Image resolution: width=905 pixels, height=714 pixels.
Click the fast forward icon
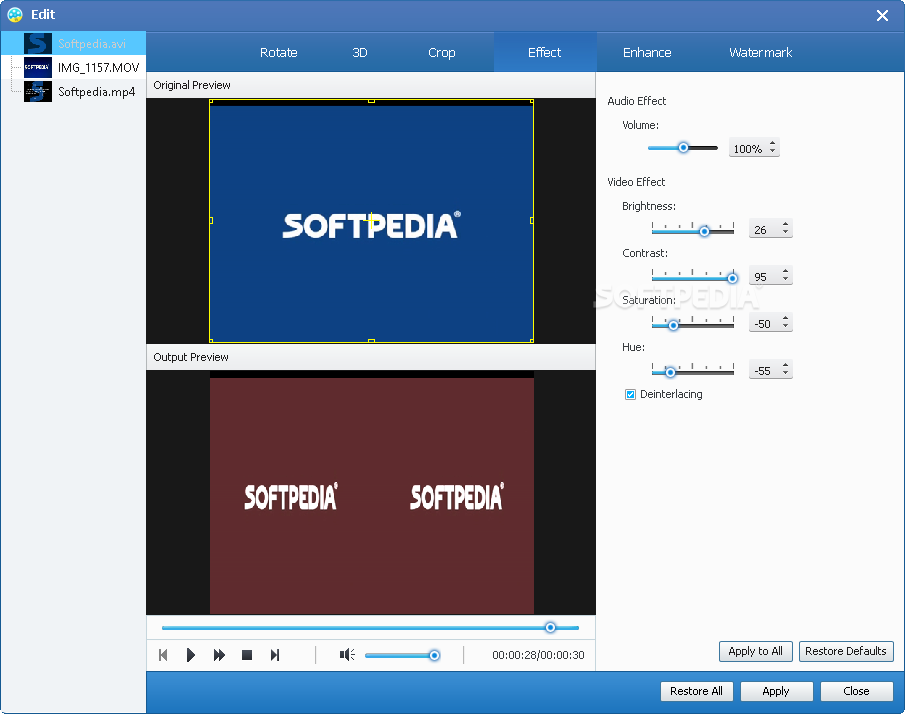(219, 655)
